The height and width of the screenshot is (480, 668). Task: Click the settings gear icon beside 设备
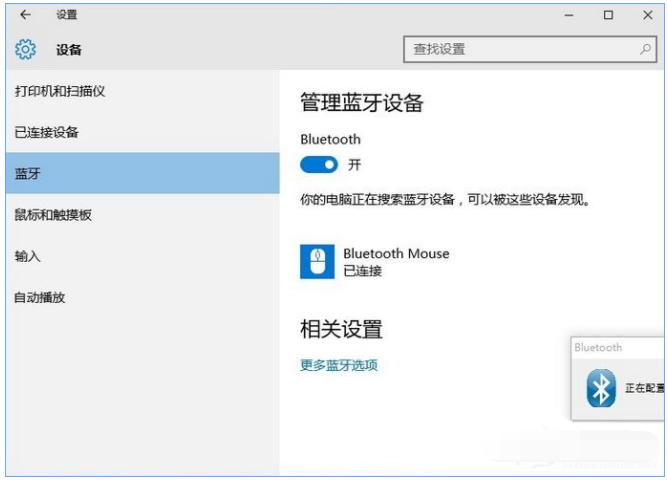click(26, 49)
